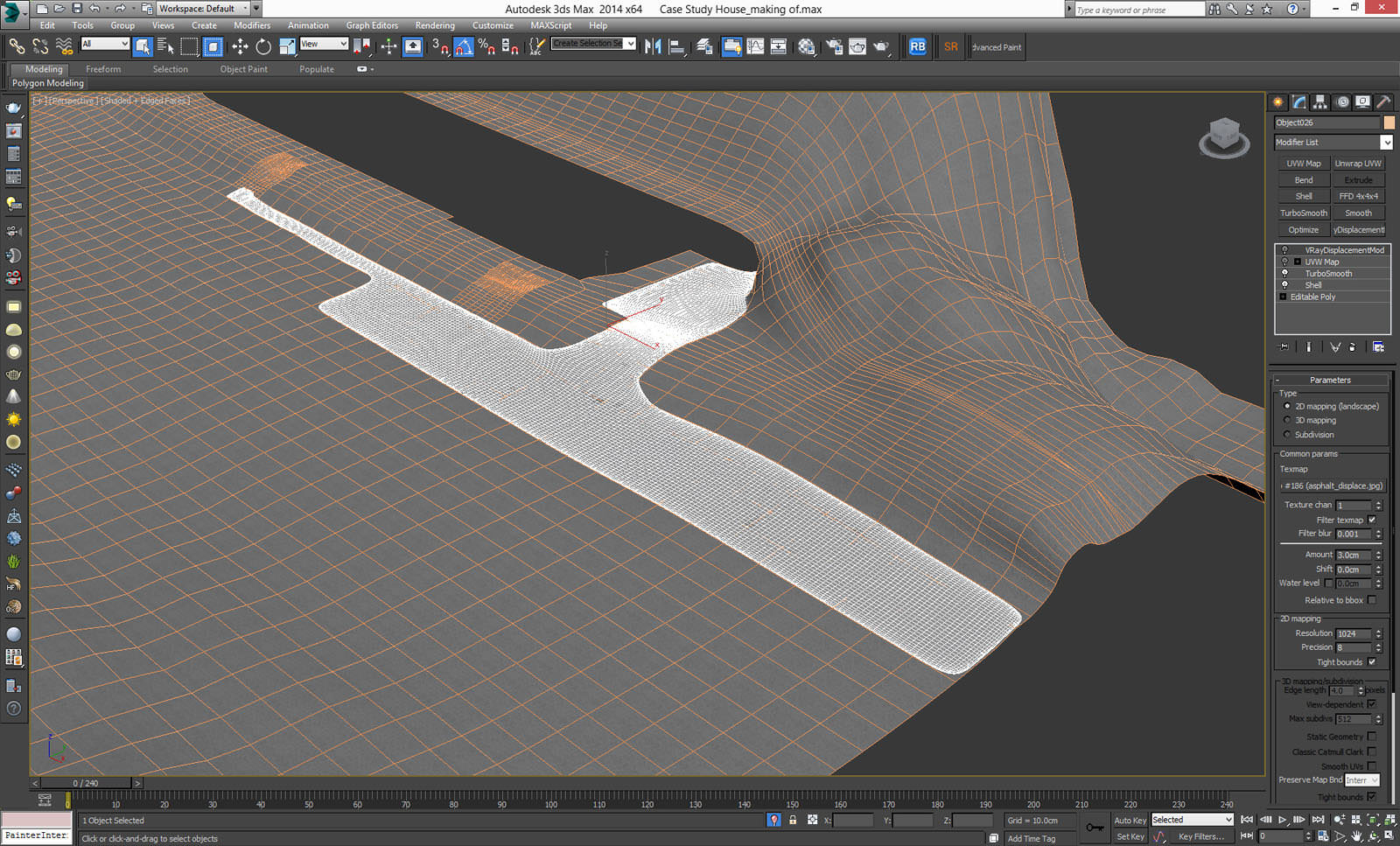
Task: Click the Amount spinner arrows
Action: [1378, 555]
